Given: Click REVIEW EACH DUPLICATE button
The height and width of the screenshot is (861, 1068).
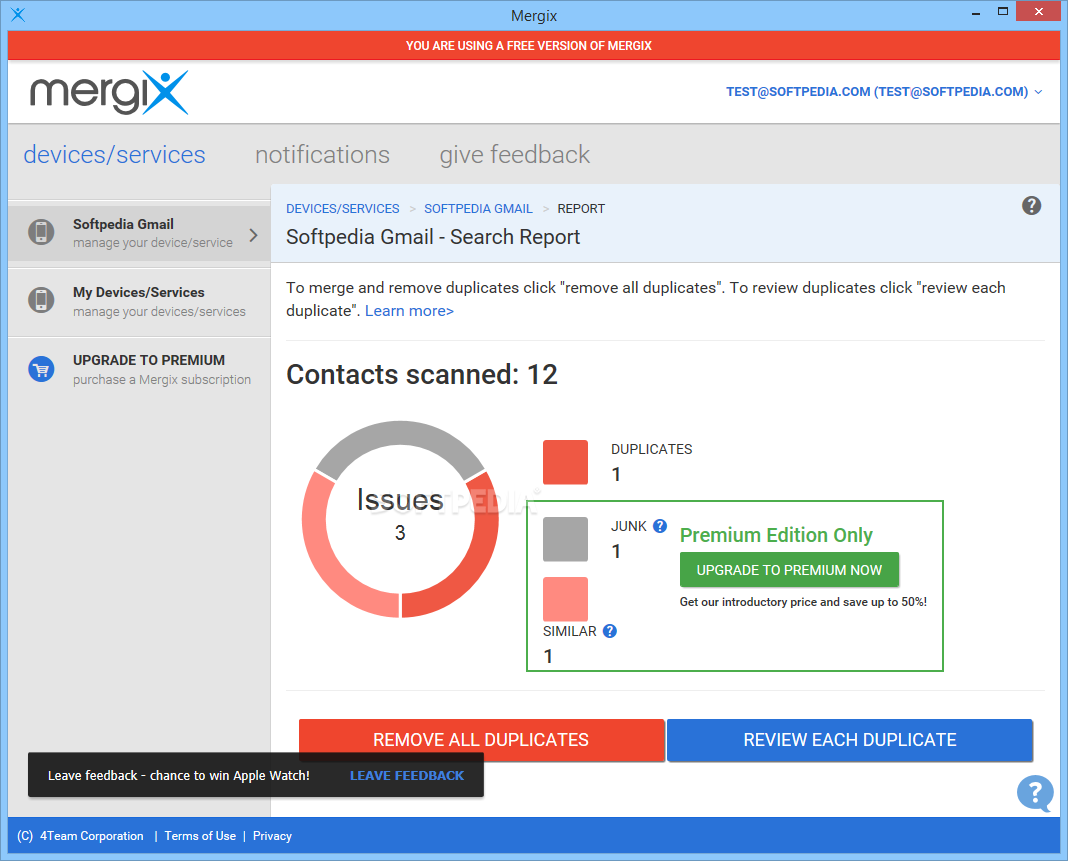Looking at the screenshot, I should pos(850,740).
